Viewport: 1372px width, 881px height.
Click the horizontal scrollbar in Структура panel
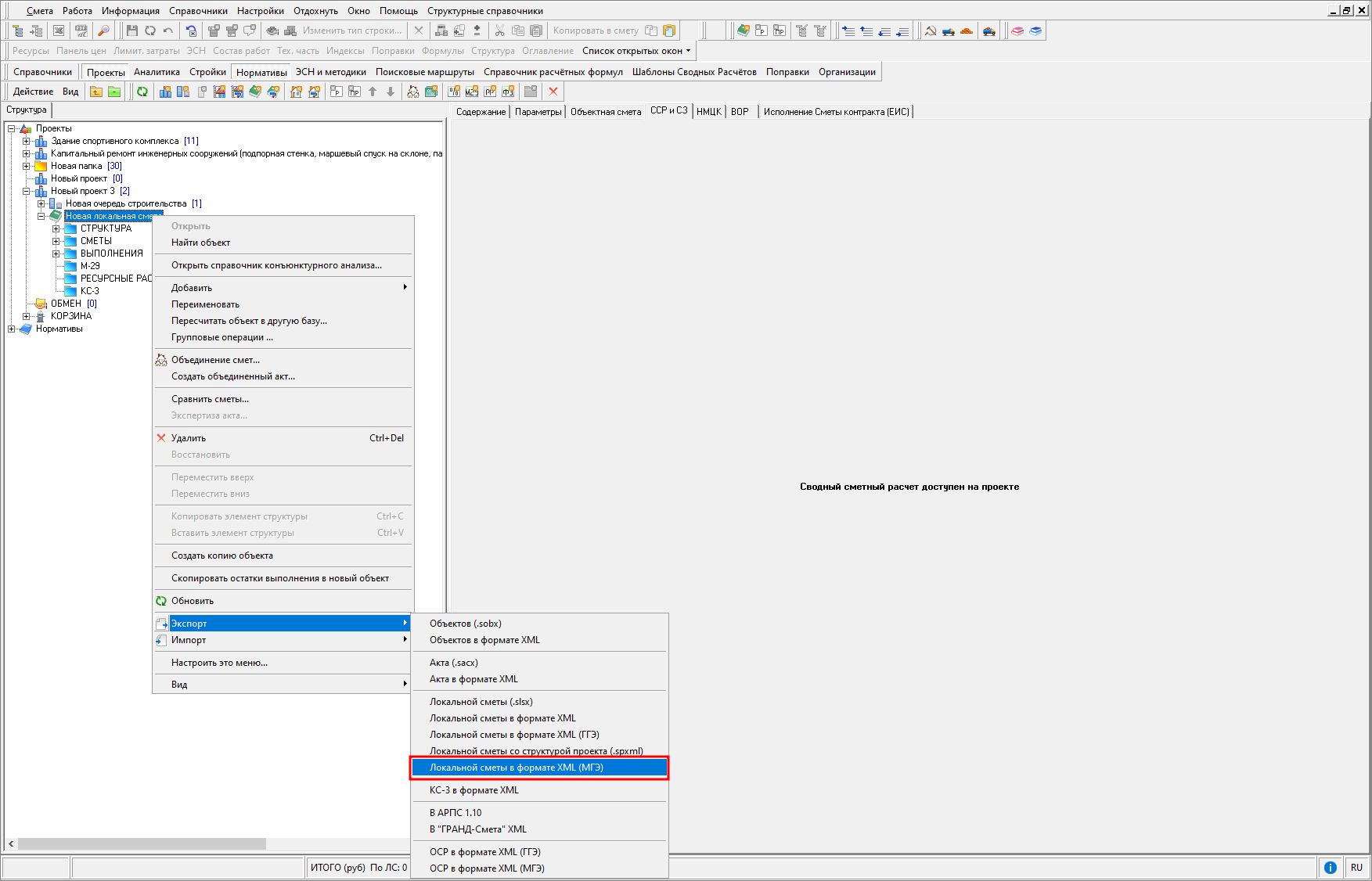[141, 844]
